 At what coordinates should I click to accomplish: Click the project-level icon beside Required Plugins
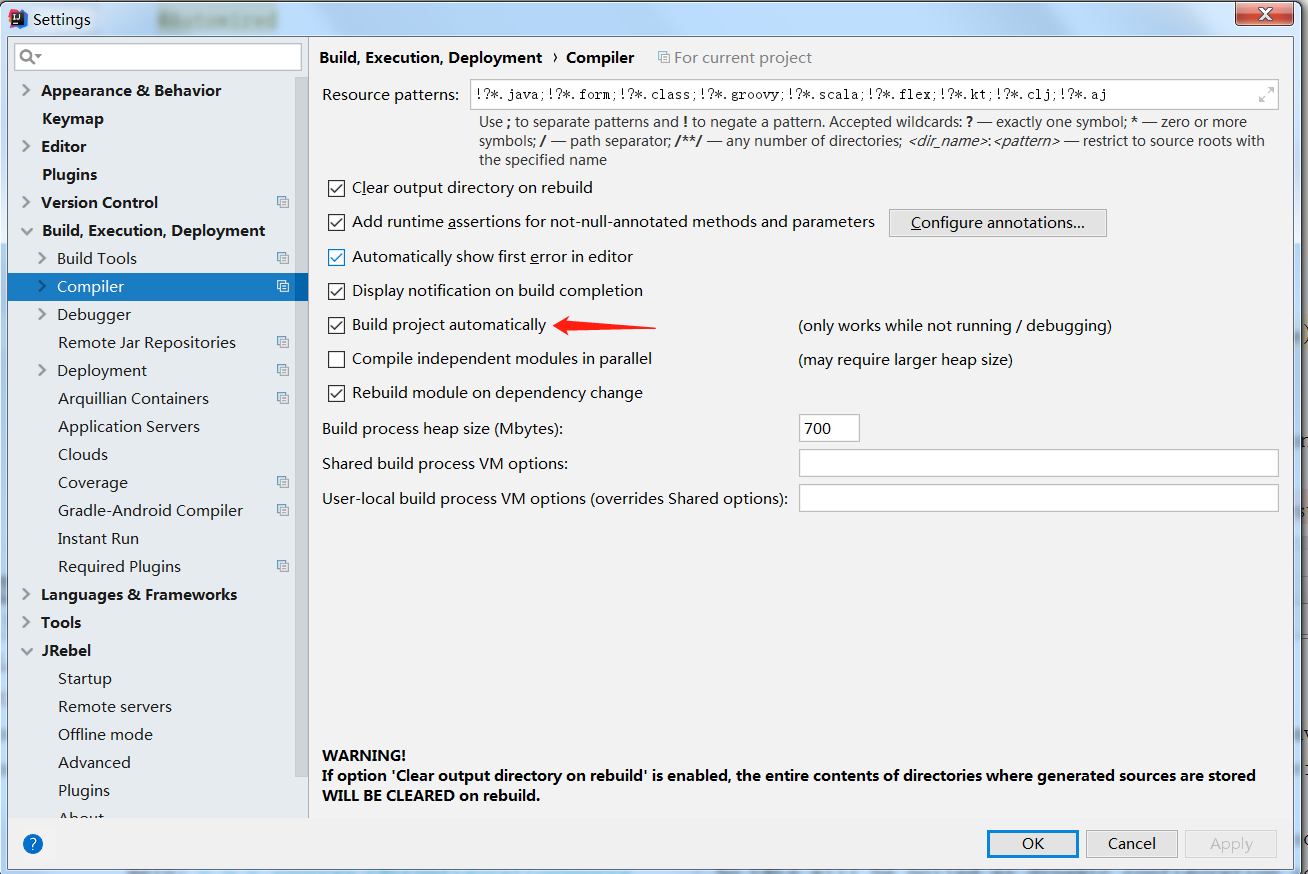point(283,567)
